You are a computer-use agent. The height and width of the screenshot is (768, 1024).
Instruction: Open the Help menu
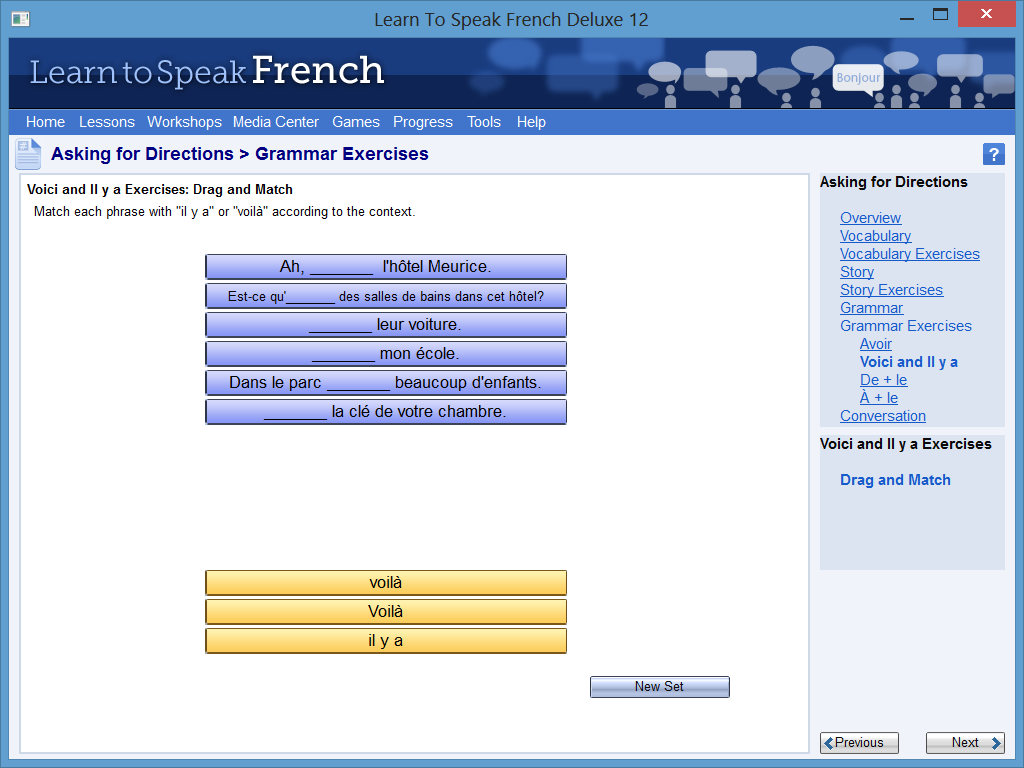[x=531, y=122]
